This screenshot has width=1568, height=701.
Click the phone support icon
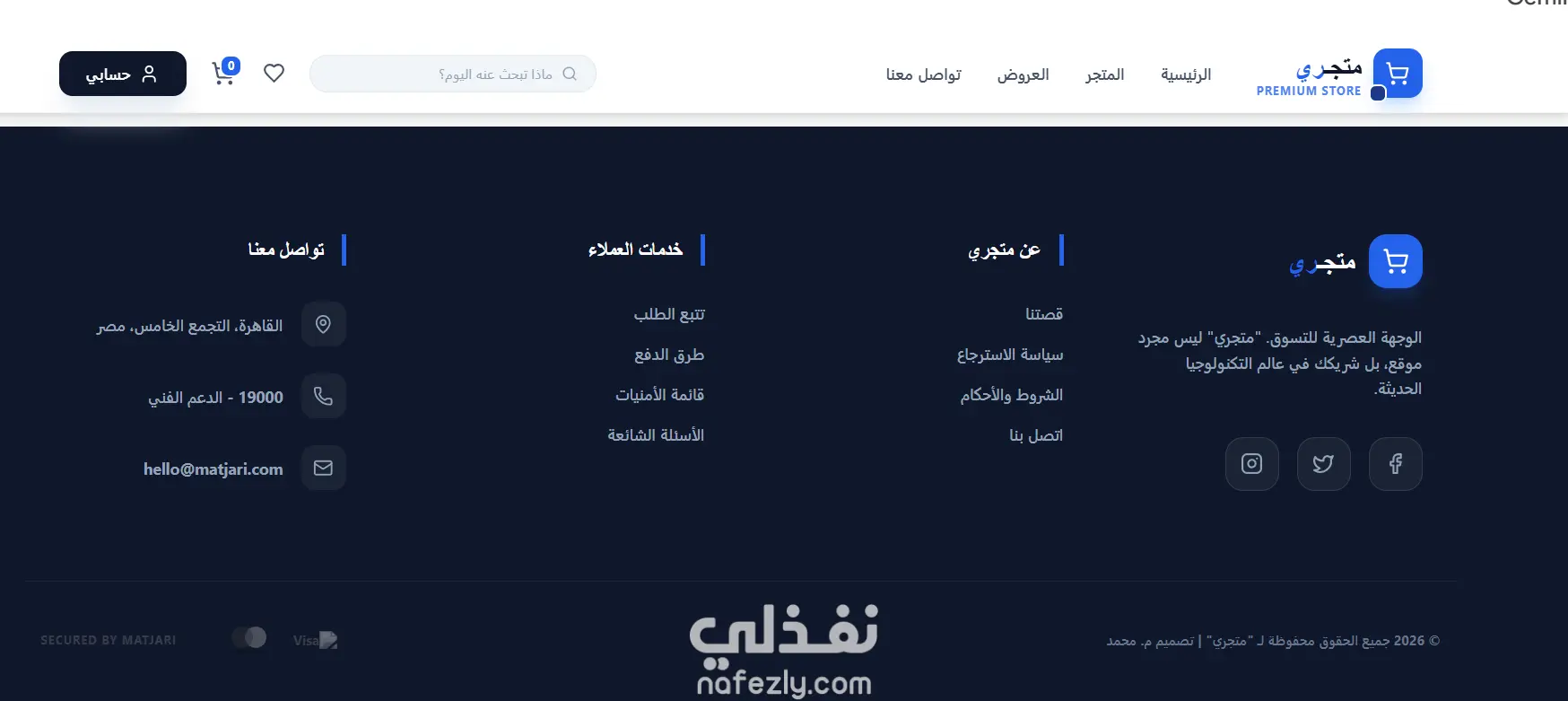click(x=324, y=396)
